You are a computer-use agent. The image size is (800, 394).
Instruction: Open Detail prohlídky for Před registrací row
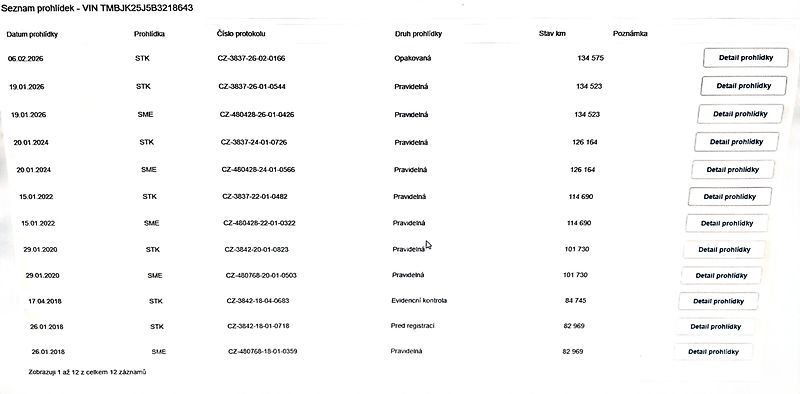pyautogui.click(x=715, y=326)
